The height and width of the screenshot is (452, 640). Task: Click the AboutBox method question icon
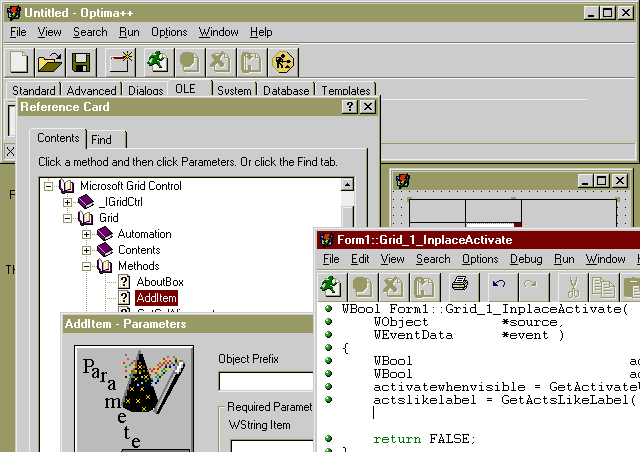point(124,282)
